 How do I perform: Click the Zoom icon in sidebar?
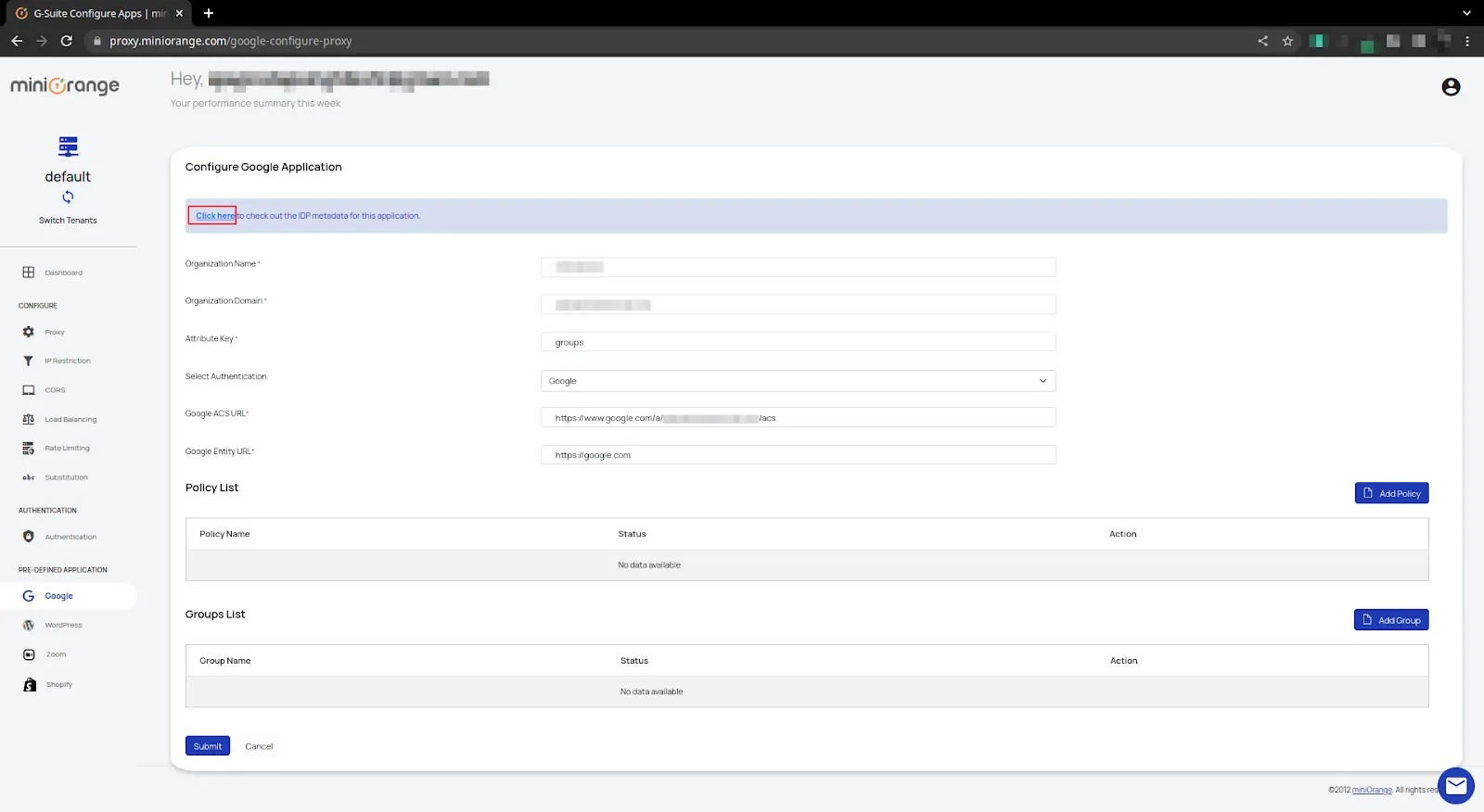pos(29,654)
